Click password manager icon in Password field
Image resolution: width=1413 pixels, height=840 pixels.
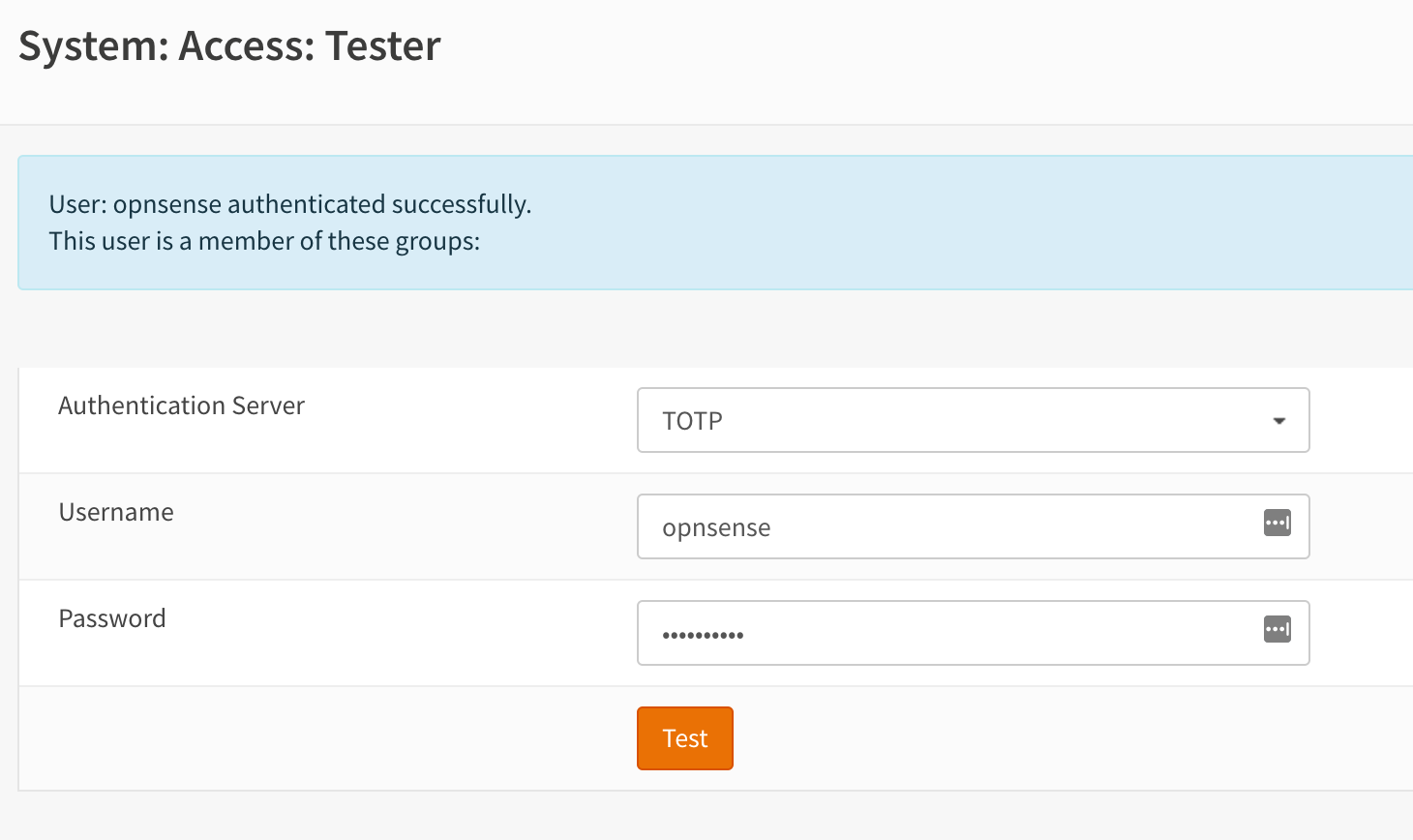pos(1278,630)
